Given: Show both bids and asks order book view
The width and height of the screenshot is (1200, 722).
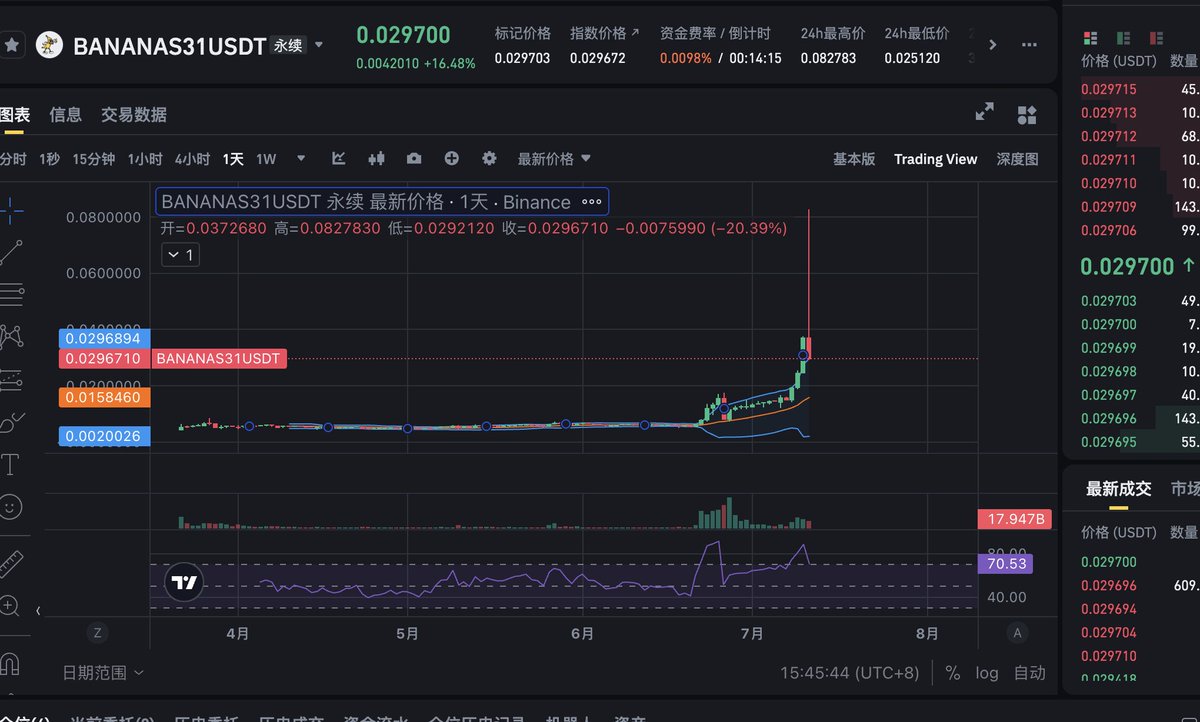Looking at the screenshot, I should 1091,38.
